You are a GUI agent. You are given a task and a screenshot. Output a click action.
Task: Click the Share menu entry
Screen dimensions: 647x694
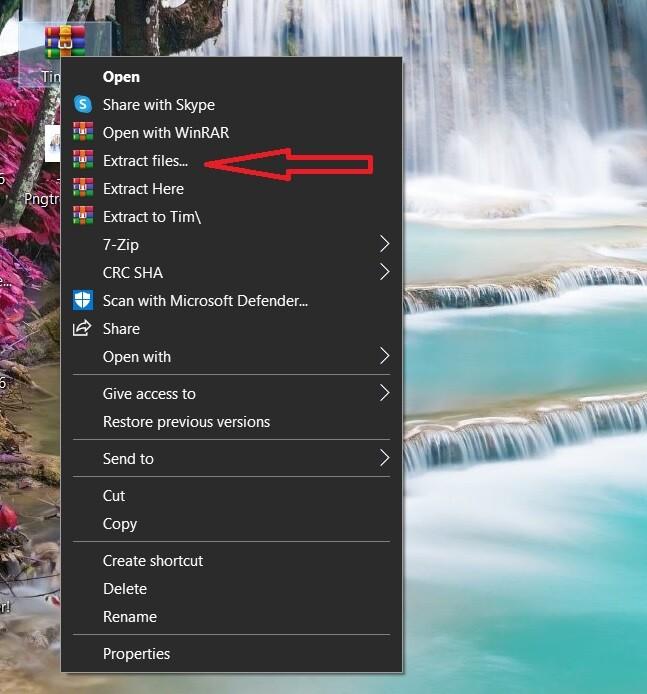tap(231, 329)
